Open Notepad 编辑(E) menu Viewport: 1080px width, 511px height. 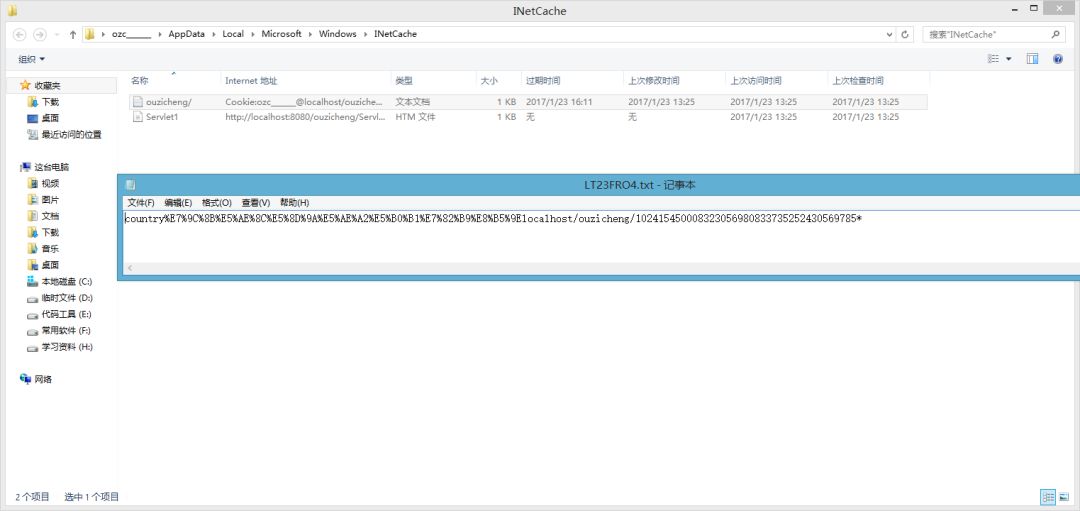tap(178, 203)
